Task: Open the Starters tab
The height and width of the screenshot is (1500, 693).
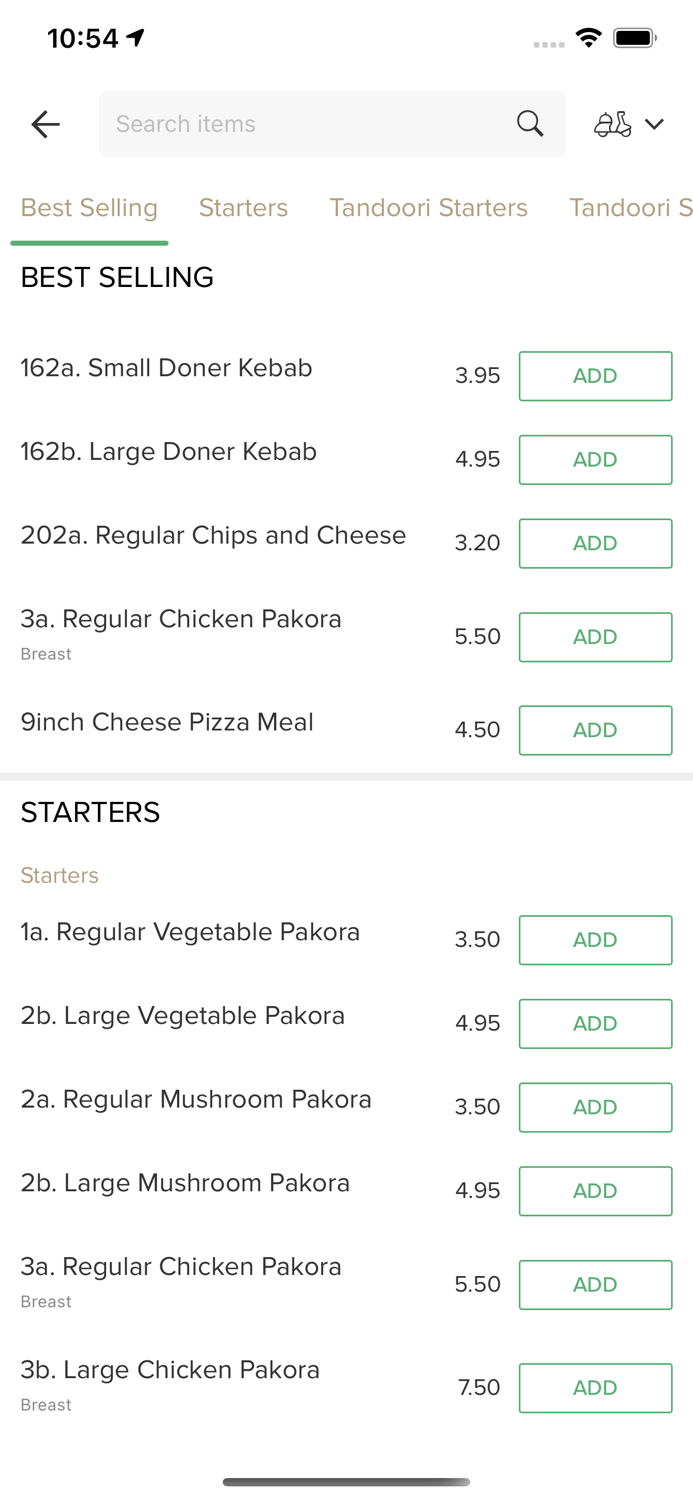Action: pos(243,208)
